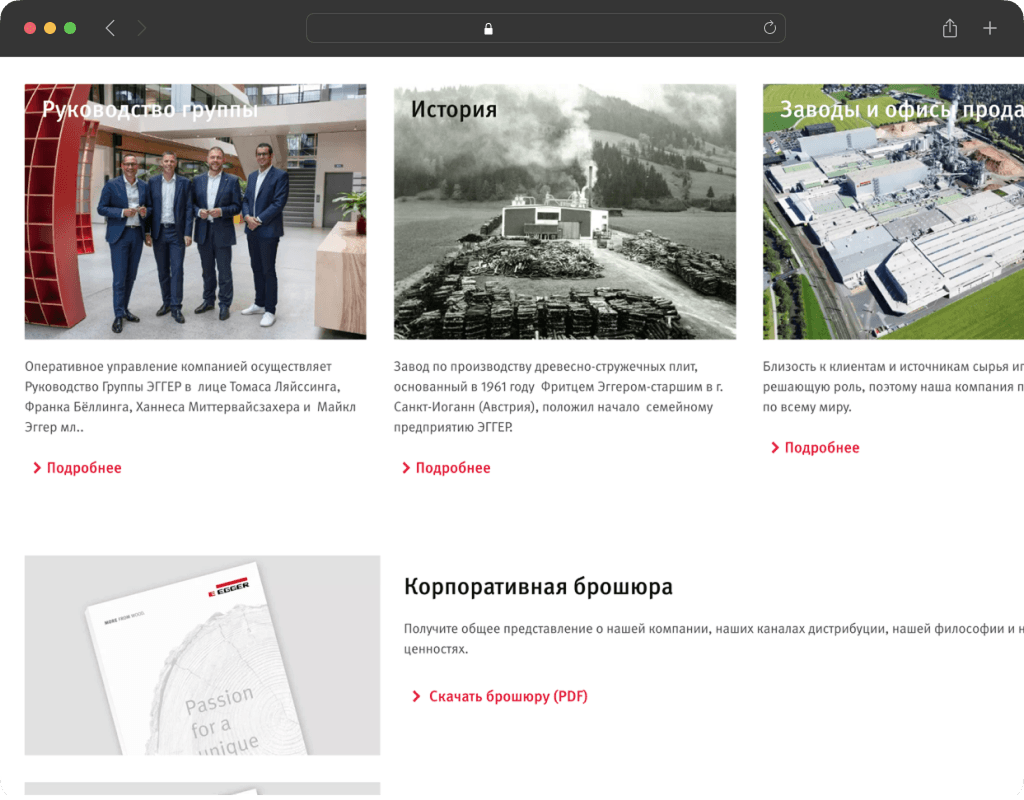Click the Корпоративная брошюра heading

[538, 586]
